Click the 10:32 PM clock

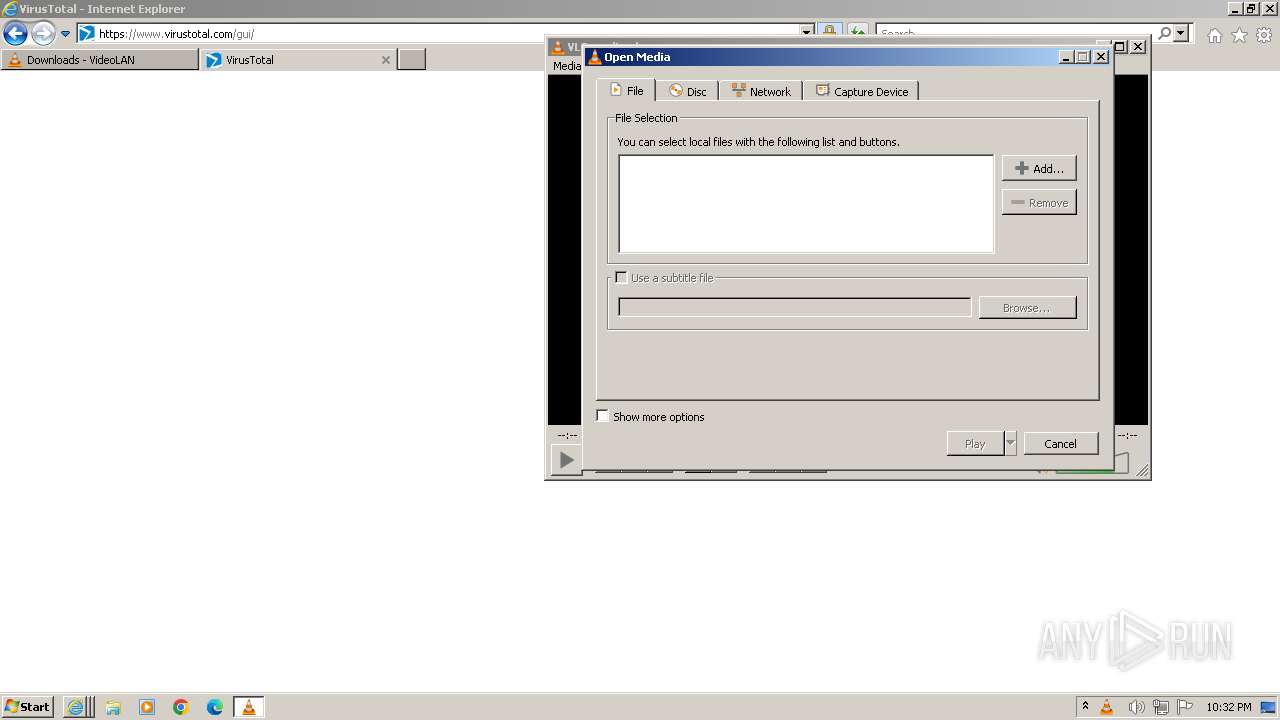pyautogui.click(x=1229, y=707)
